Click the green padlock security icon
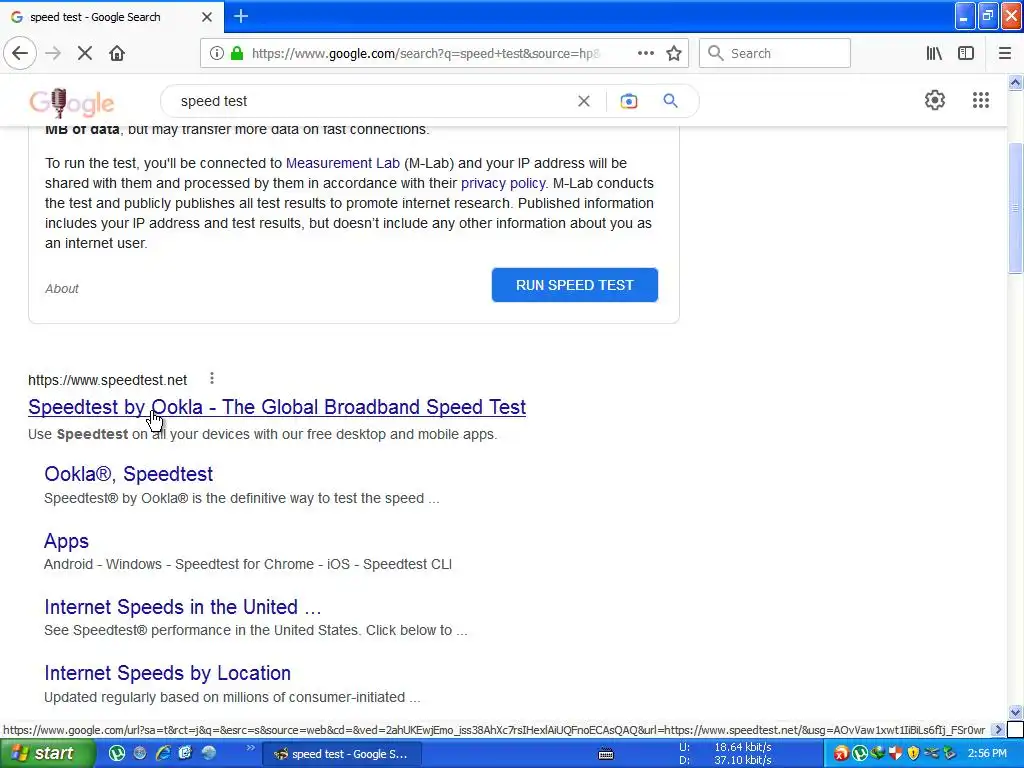1024x768 pixels. (238, 53)
